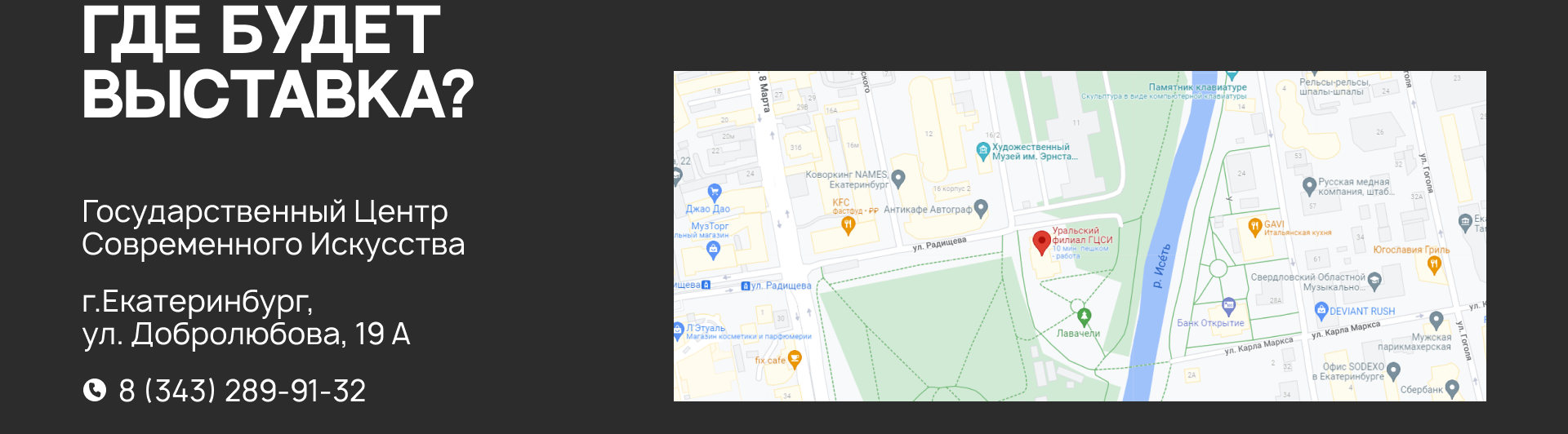Image resolution: width=1568 pixels, height=434 pixels.
Task: Open the Художественный Музей им. Эрнста museum marker
Action: 983,151
